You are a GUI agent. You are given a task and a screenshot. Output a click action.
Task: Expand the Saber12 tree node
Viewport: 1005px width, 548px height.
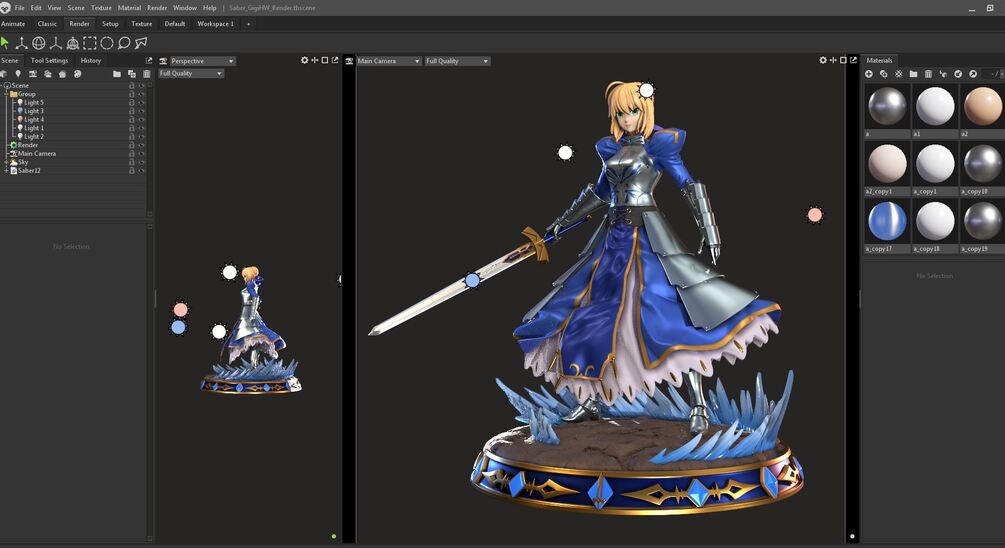coord(6,171)
